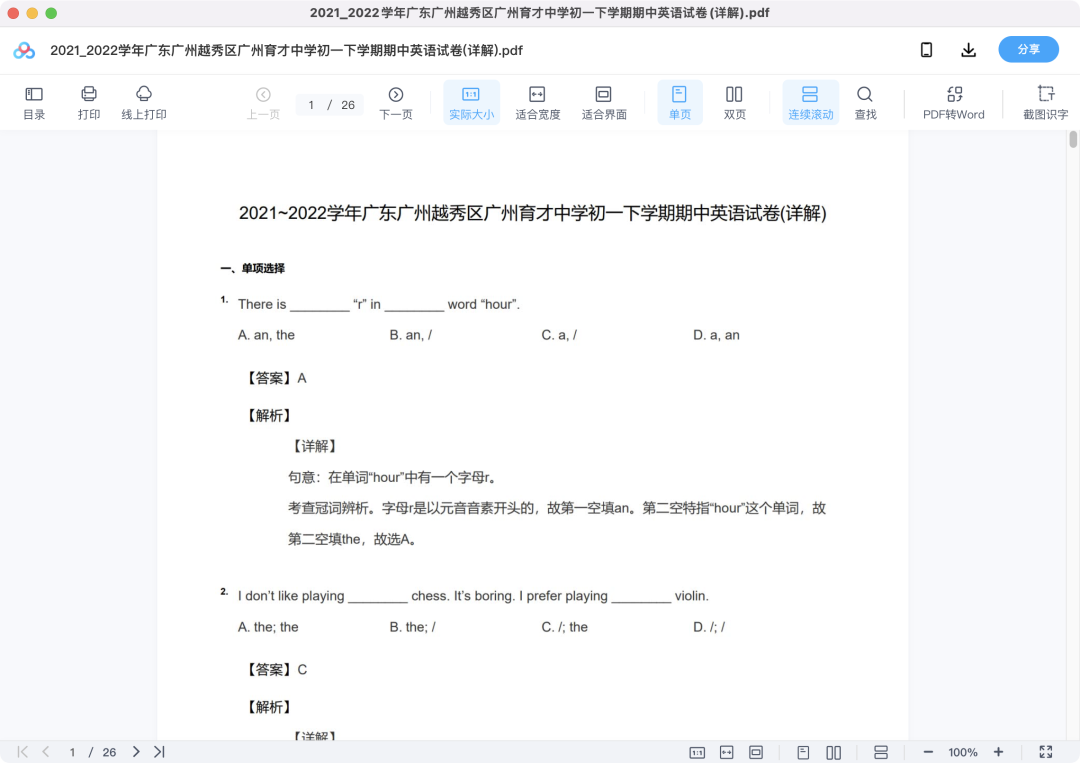Click option "D. a, an"

click(x=716, y=335)
